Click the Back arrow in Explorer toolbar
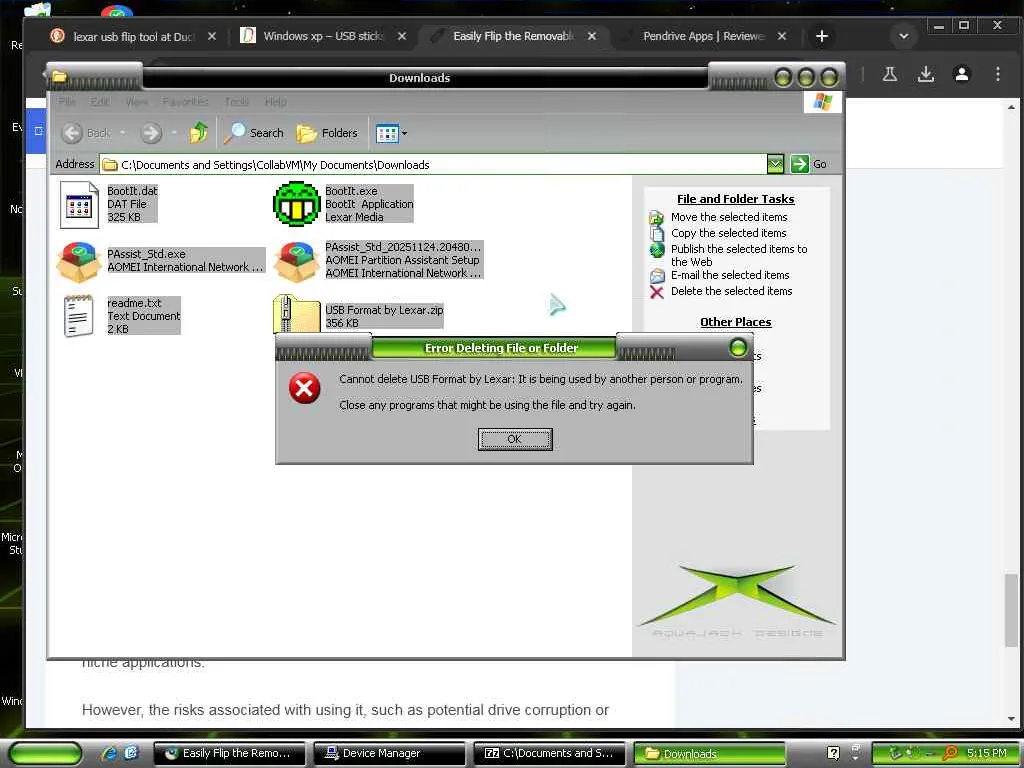 coord(72,133)
